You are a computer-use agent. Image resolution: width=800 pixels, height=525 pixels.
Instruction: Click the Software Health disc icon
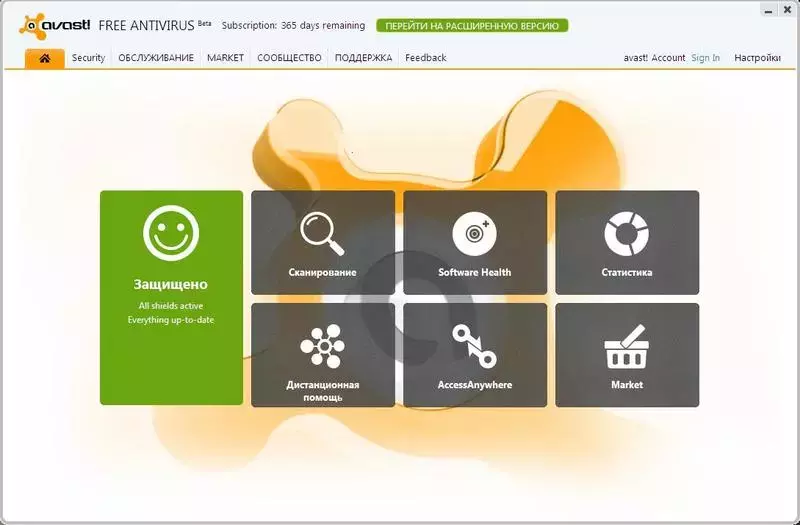point(474,234)
